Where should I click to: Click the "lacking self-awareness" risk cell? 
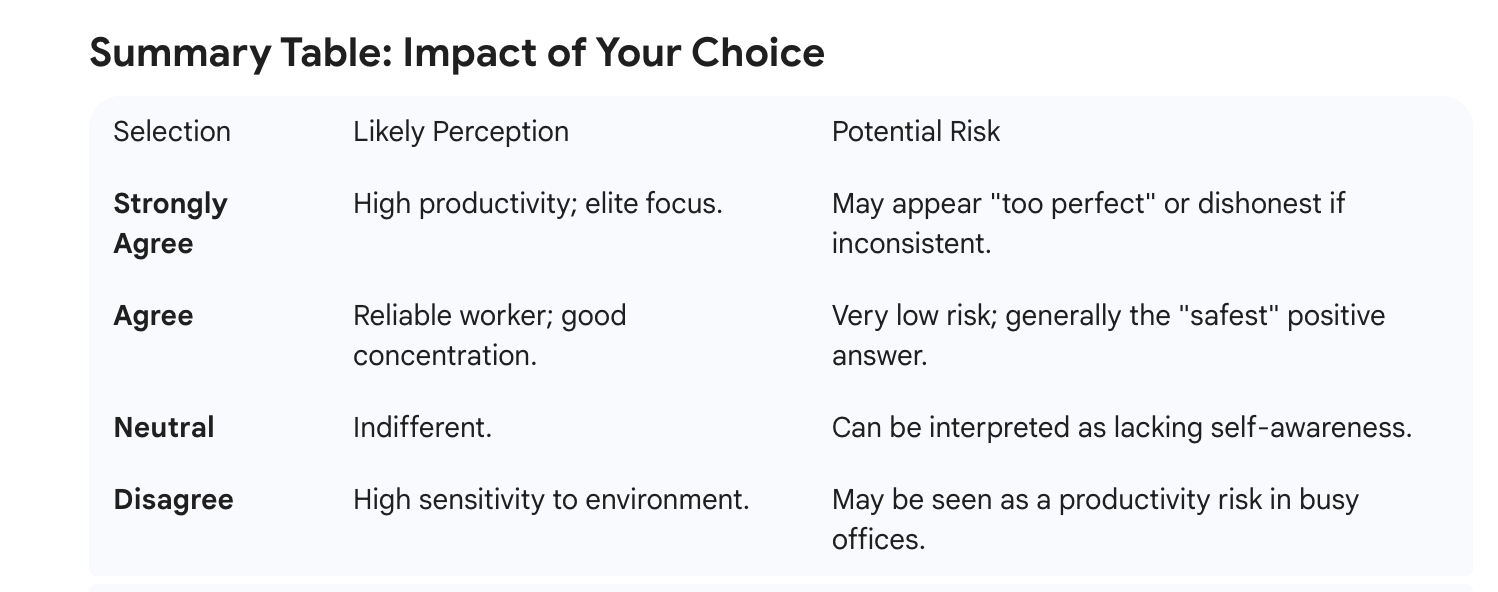[1121, 428]
